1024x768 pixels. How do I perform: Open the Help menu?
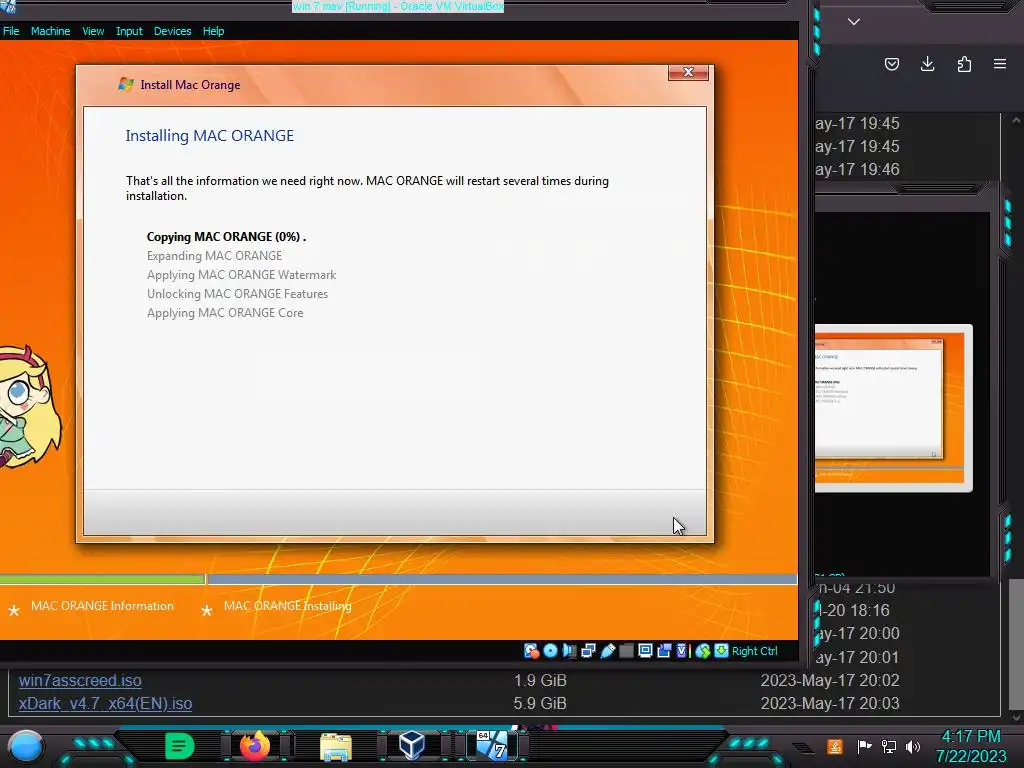213,31
